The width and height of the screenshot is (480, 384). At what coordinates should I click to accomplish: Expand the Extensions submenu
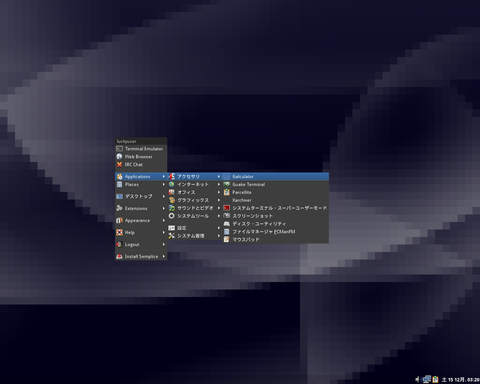[x=141, y=208]
